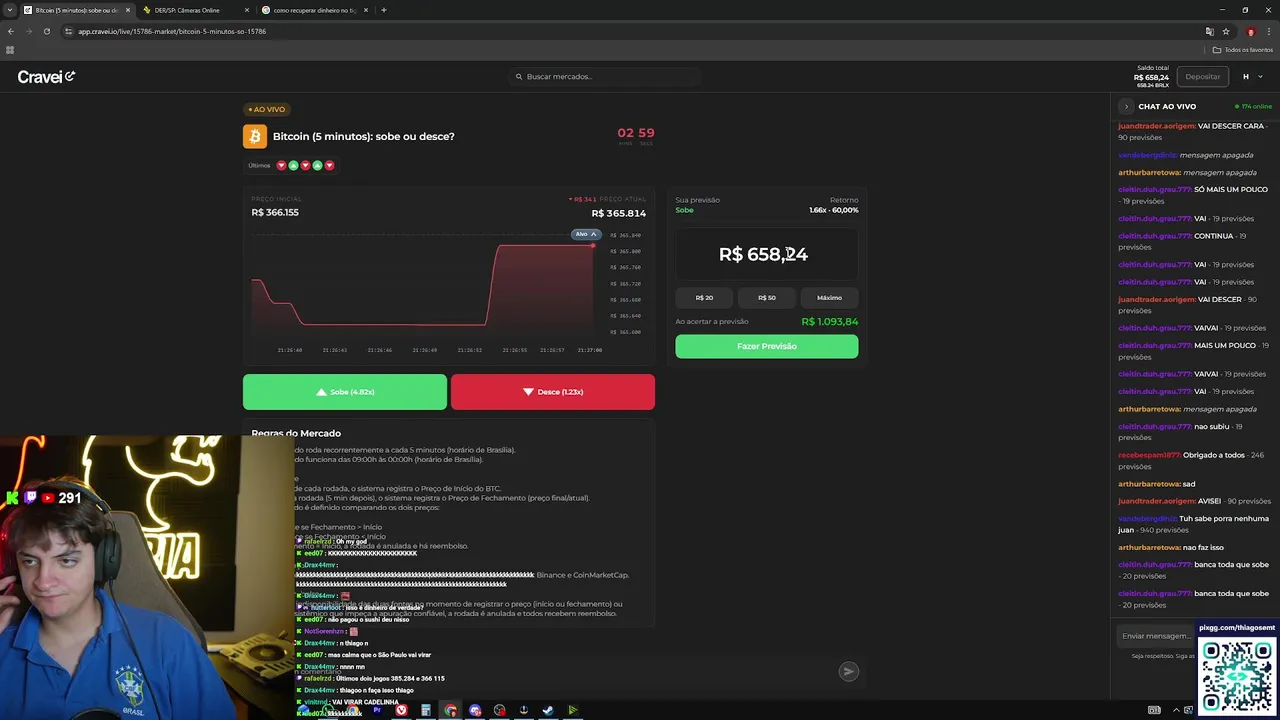Open the apps grid in bookmarks bar
Image resolution: width=1280 pixels, height=720 pixels.
click(x=10, y=49)
